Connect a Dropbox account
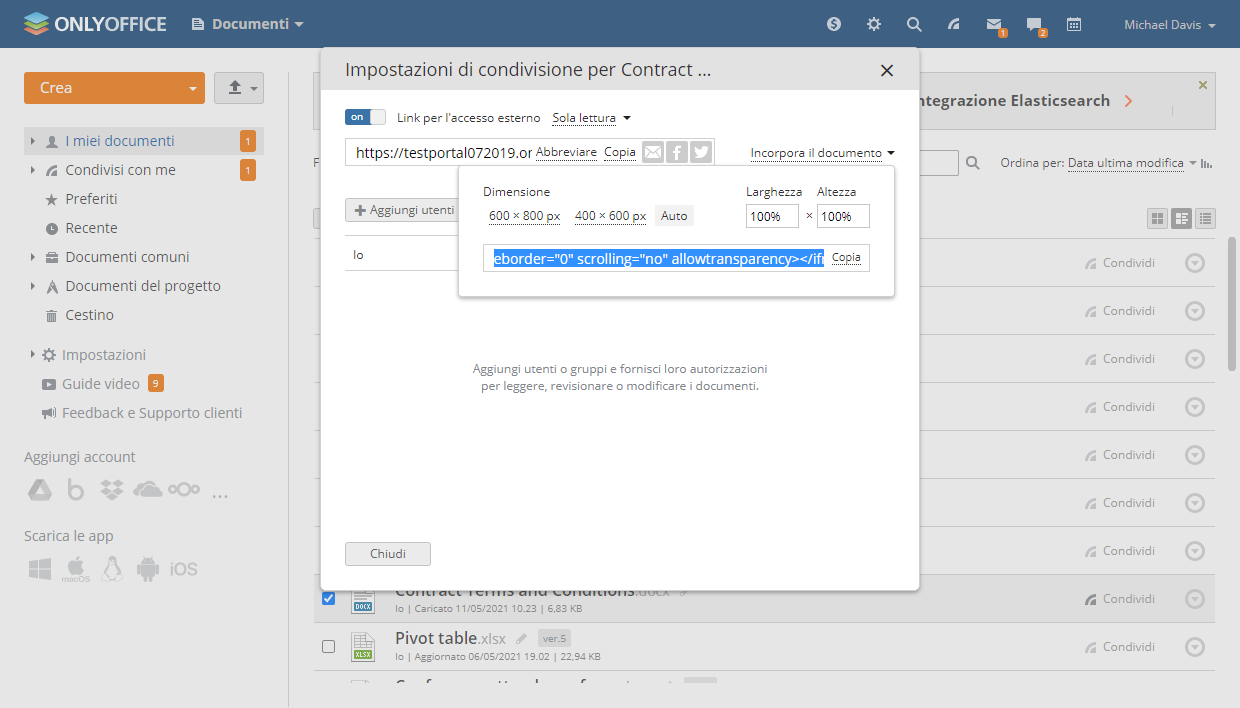This screenshot has height=708, width=1240. point(111,490)
